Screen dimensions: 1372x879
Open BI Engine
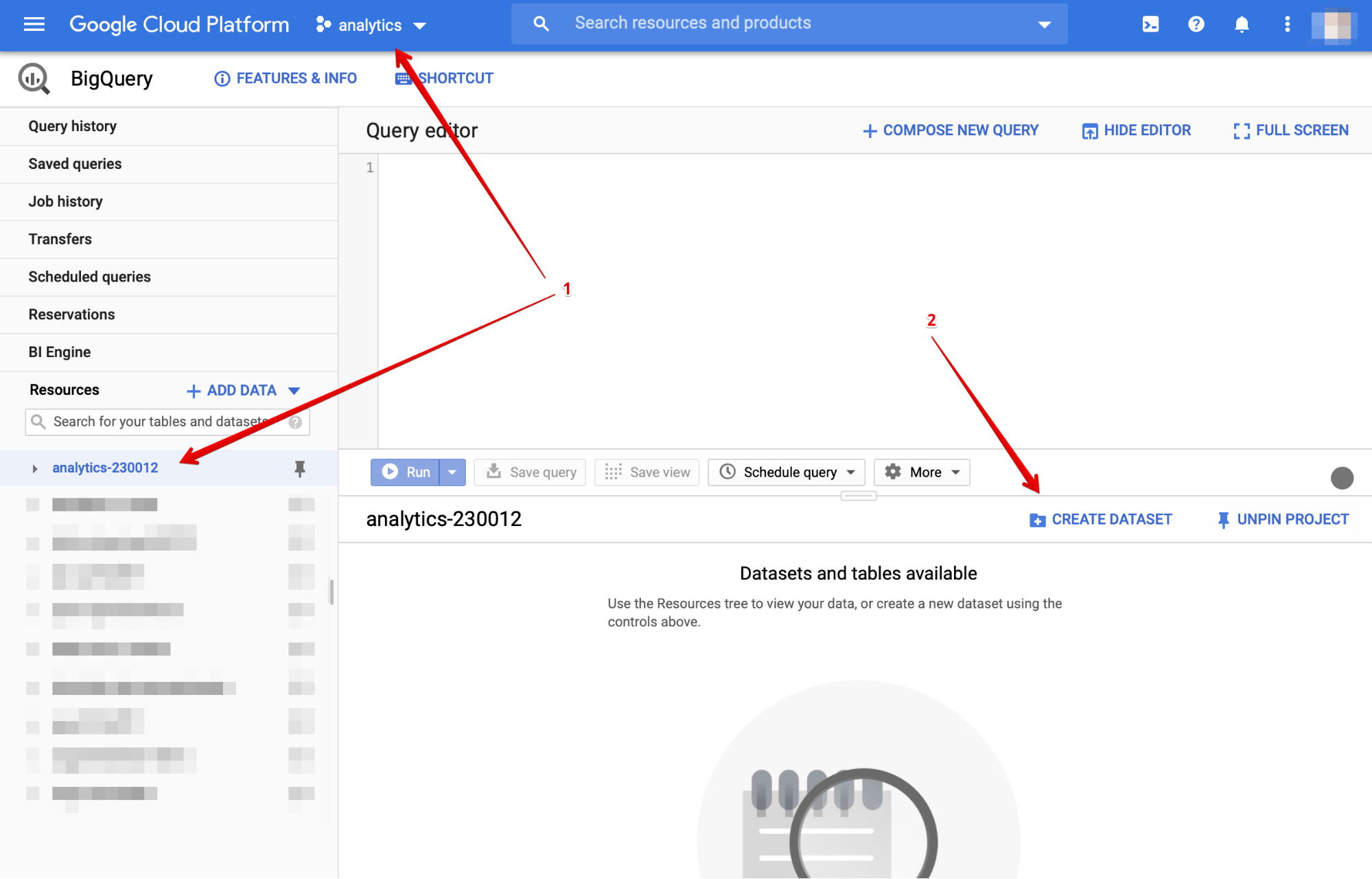[x=169, y=352]
